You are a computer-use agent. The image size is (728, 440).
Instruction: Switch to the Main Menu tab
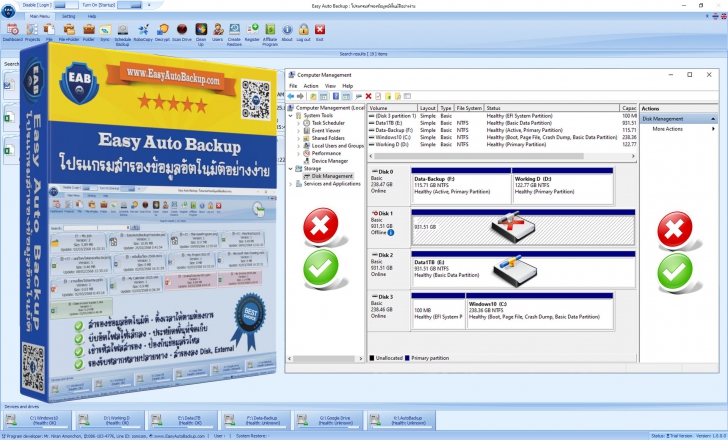click(x=39, y=16)
